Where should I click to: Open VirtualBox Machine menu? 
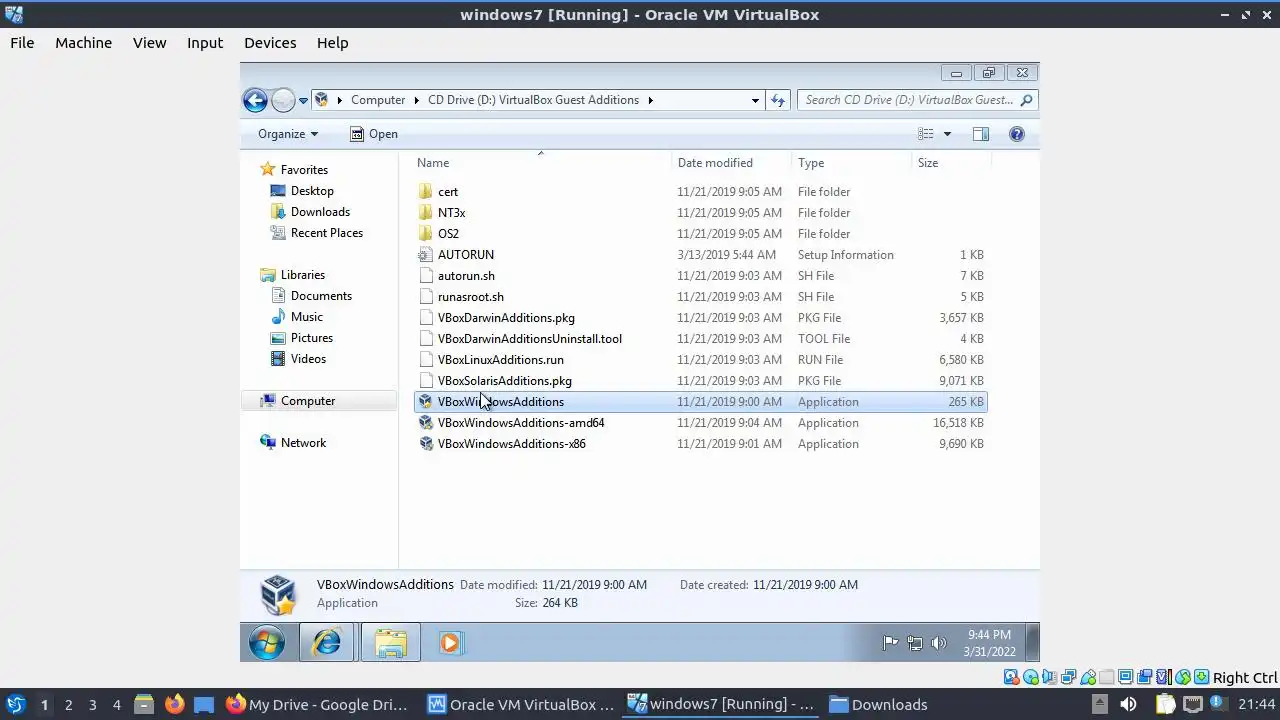[83, 43]
